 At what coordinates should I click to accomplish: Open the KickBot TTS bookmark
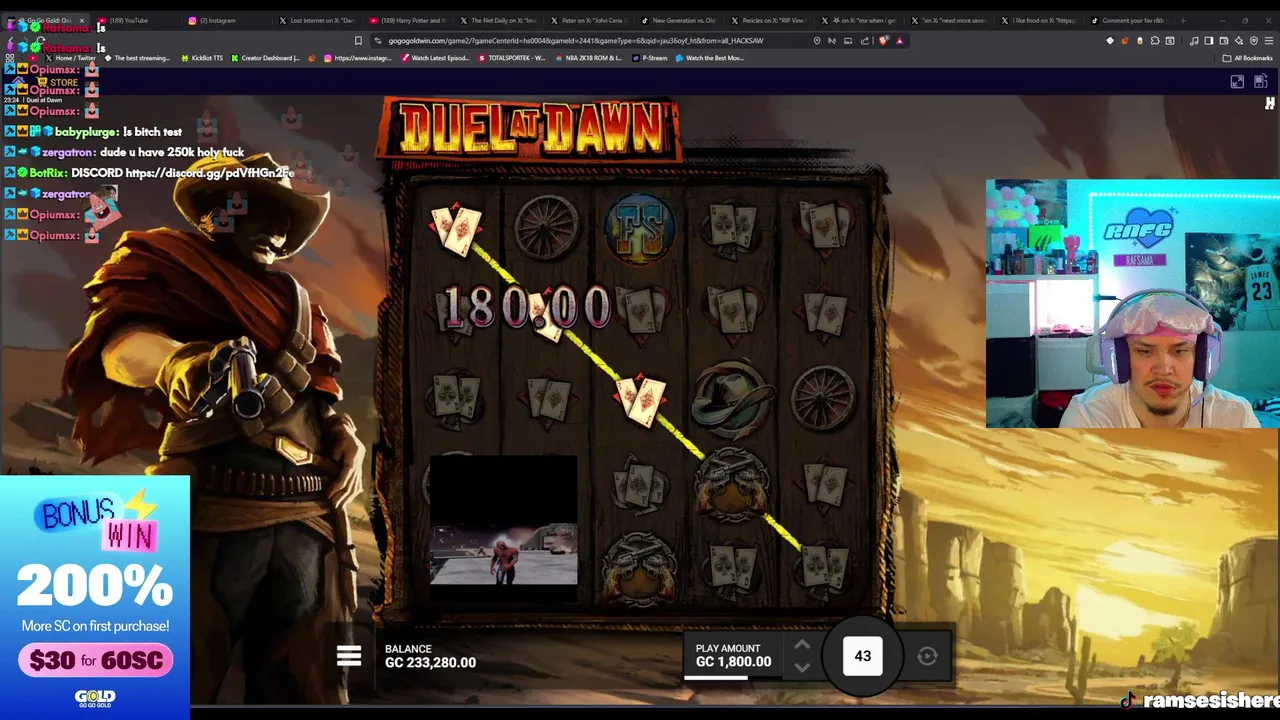click(202, 58)
